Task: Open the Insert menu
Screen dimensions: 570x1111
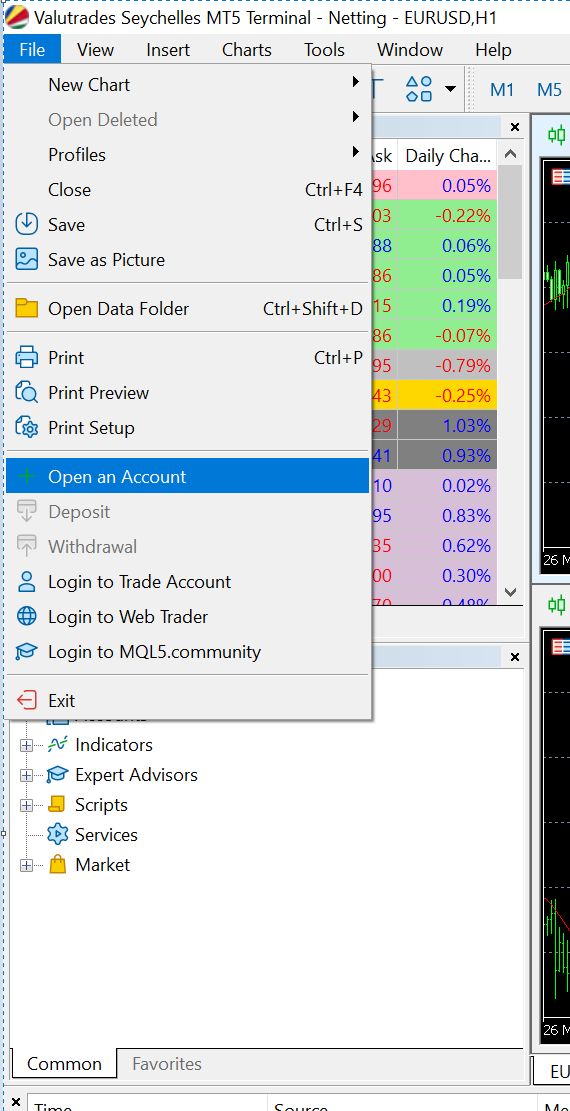Action: 168,50
